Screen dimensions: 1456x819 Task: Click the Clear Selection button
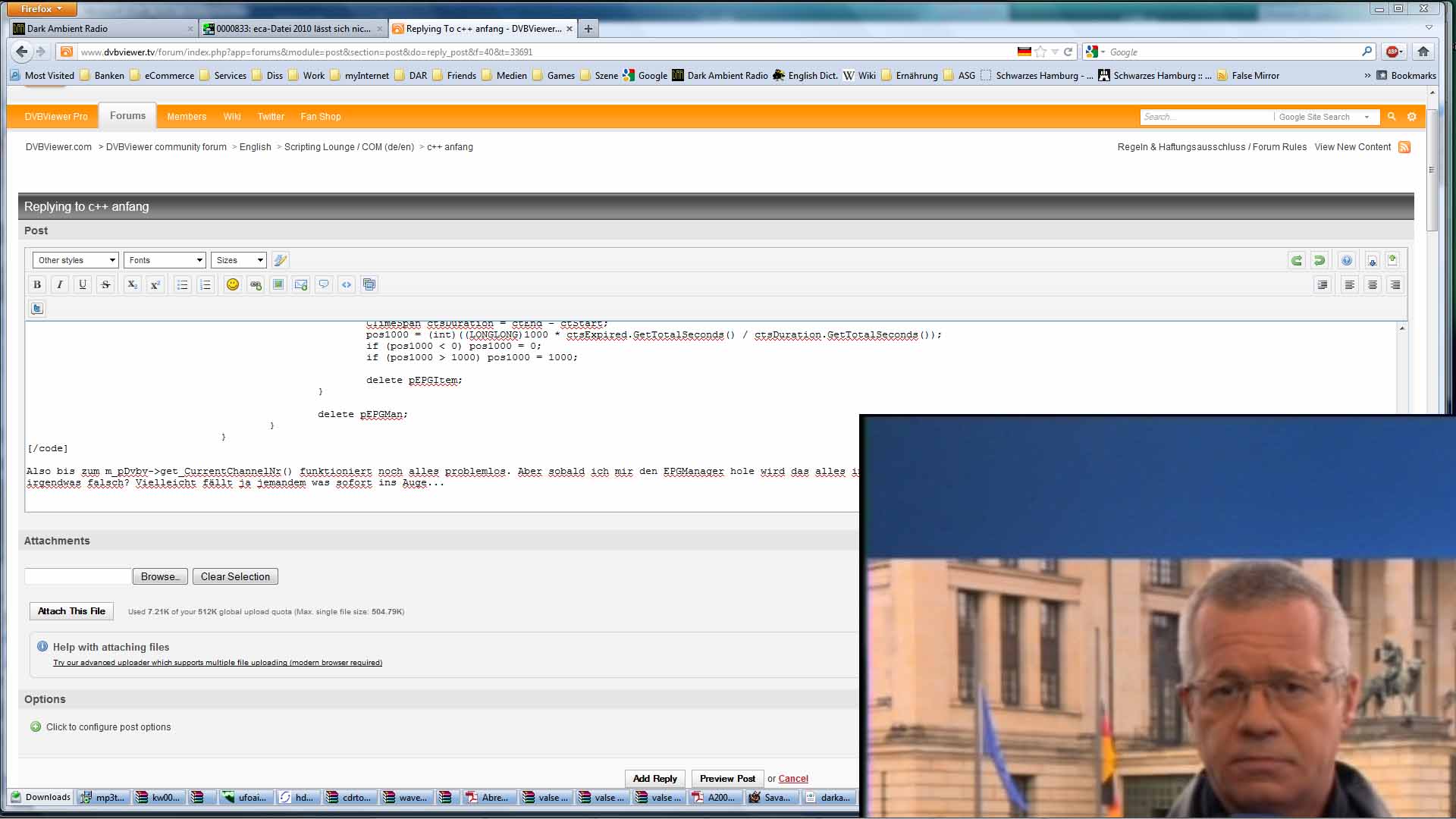click(x=235, y=576)
